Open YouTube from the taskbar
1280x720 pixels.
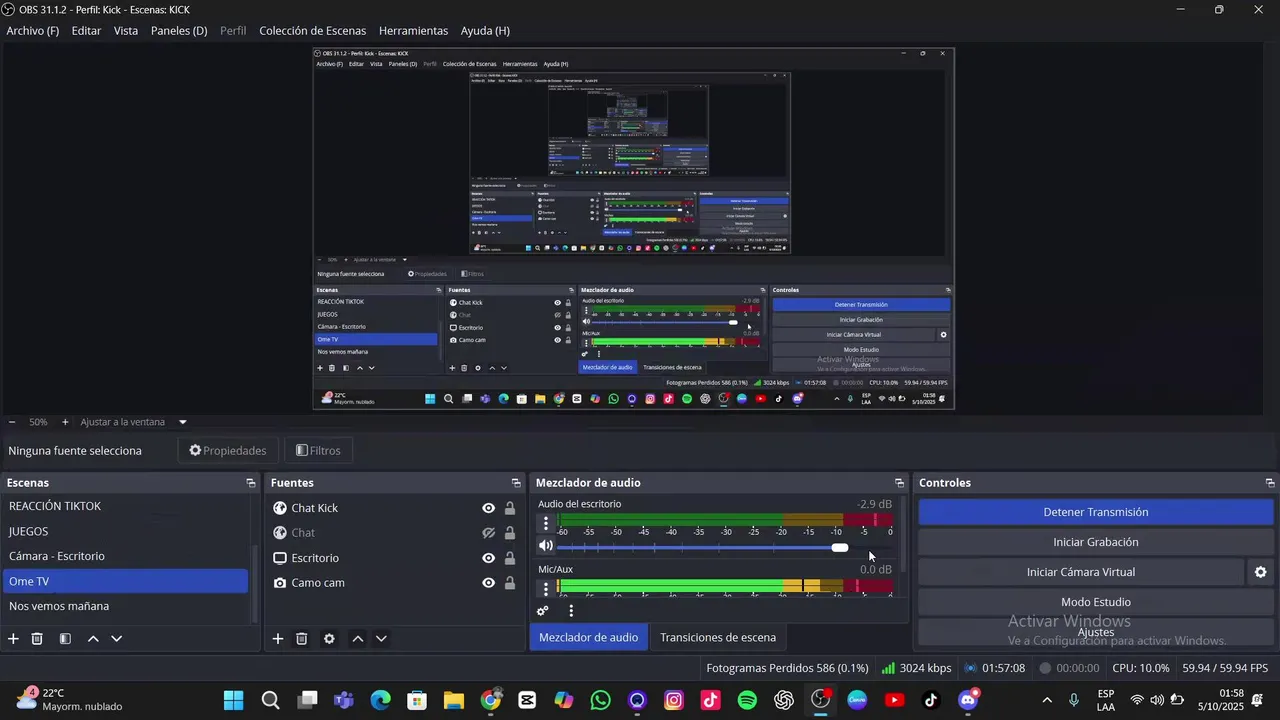coord(894,700)
